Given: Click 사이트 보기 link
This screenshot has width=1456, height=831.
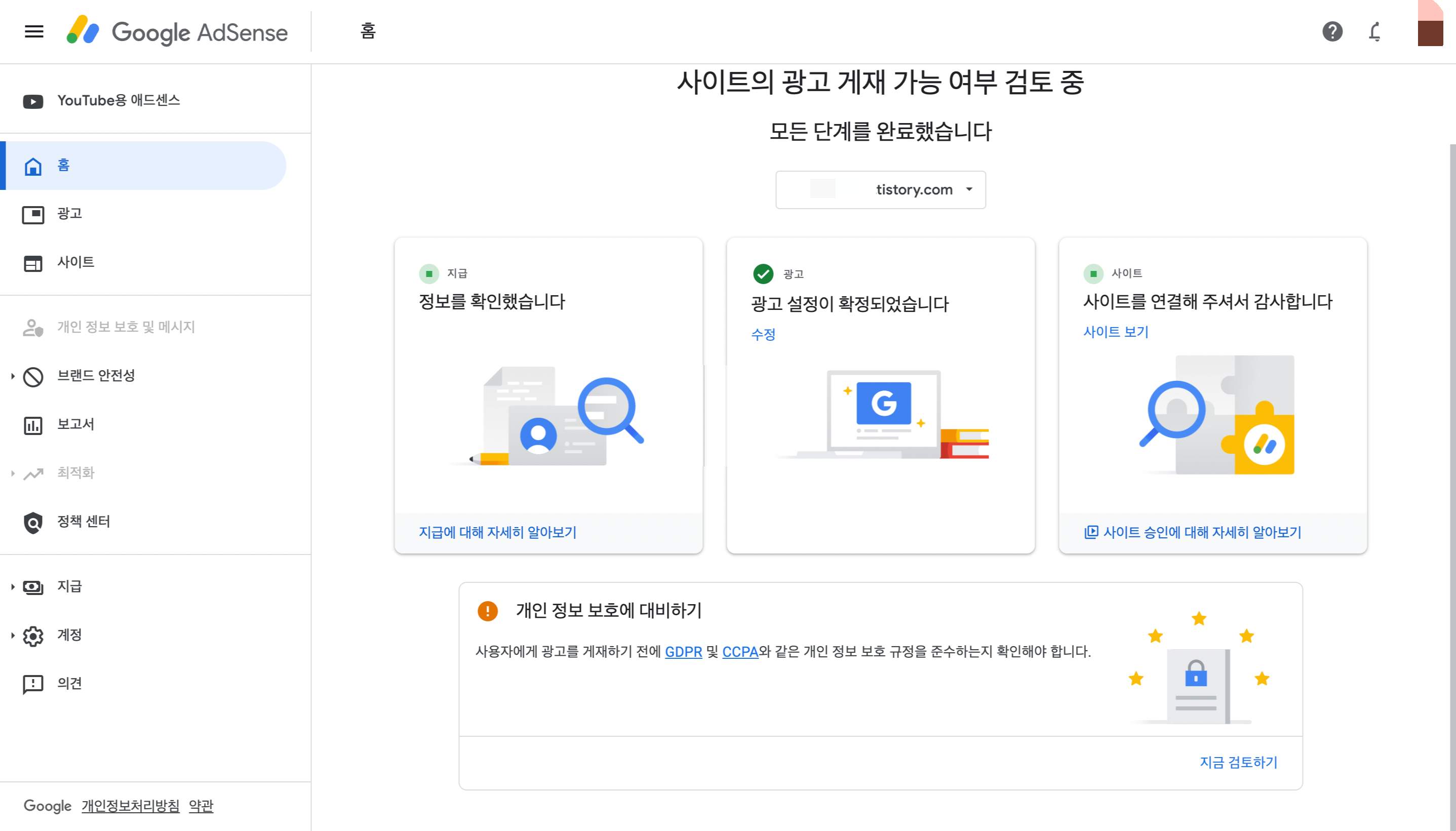Looking at the screenshot, I should coord(1116,332).
